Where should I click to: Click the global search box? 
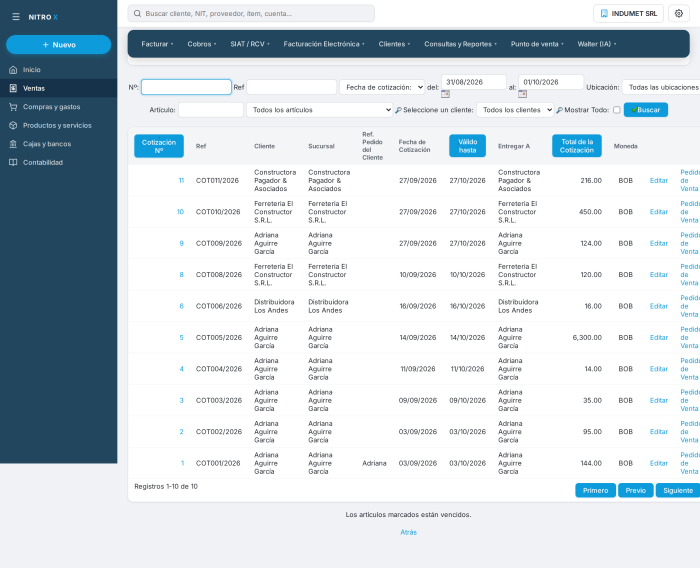[x=251, y=13]
